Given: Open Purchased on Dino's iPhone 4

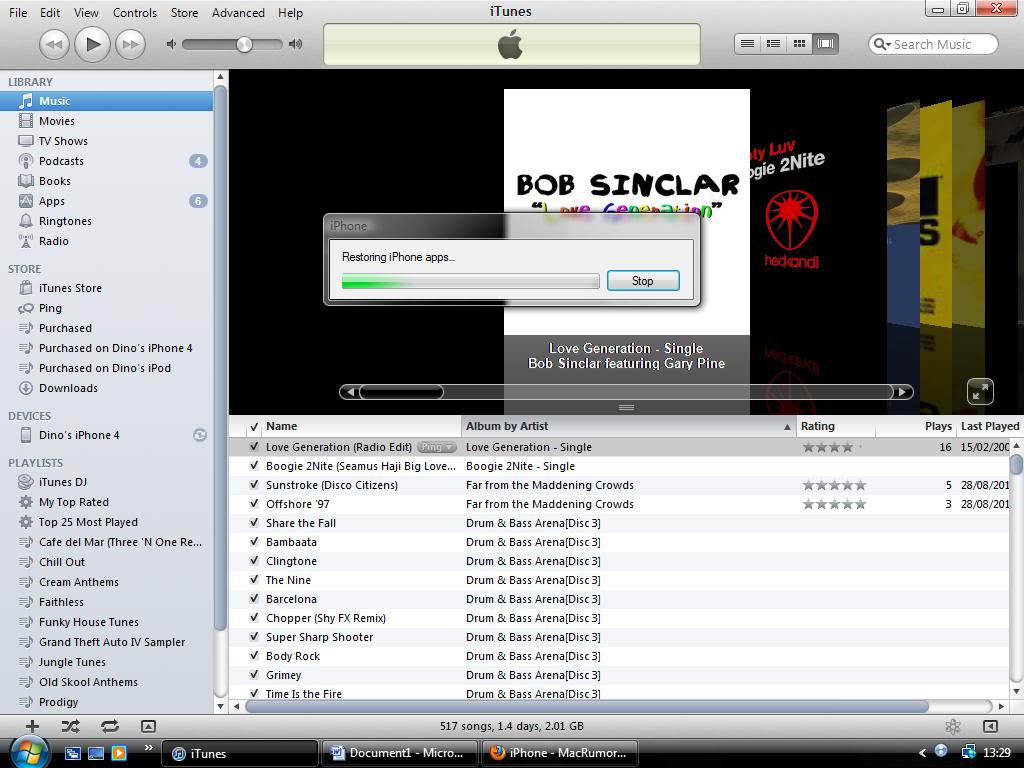Looking at the screenshot, I should tap(106, 348).
